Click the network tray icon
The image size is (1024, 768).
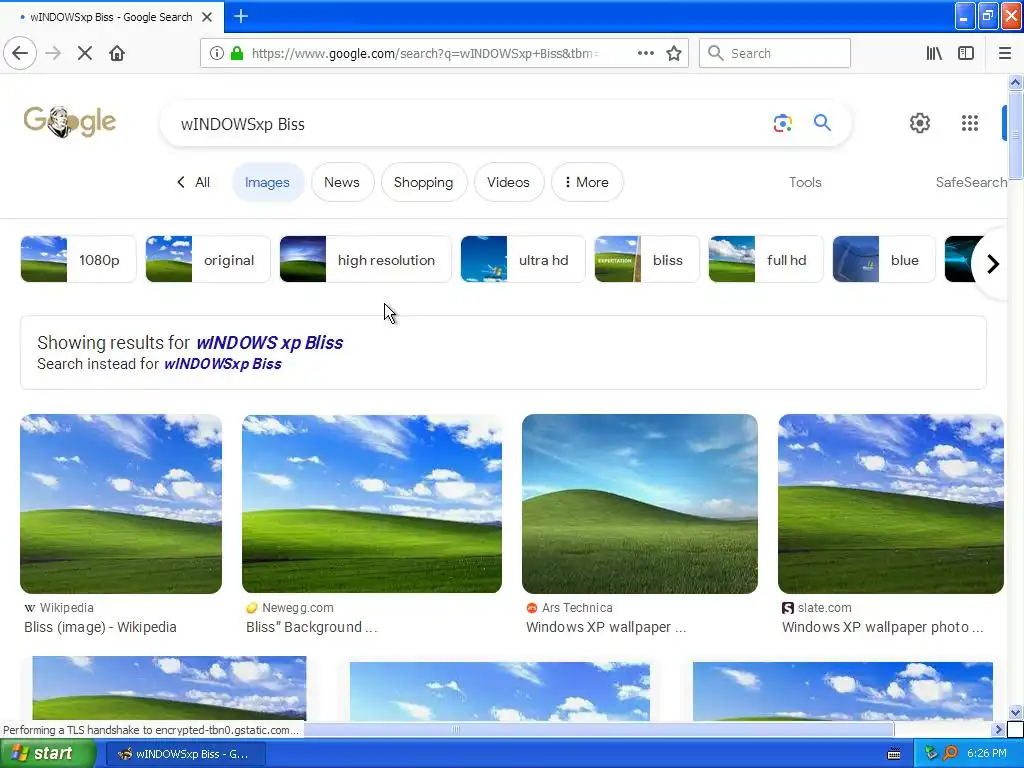pyautogui.click(x=931, y=753)
